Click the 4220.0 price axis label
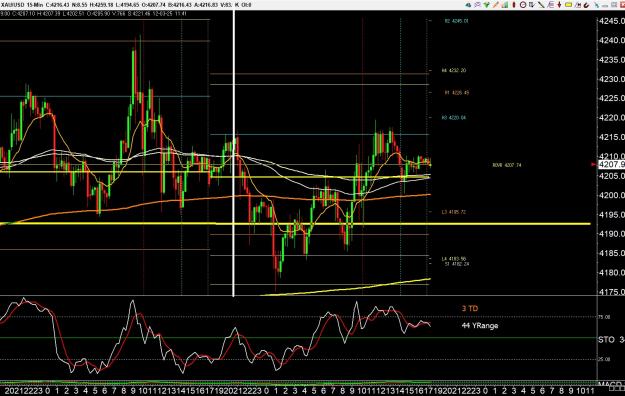 (x=611, y=118)
